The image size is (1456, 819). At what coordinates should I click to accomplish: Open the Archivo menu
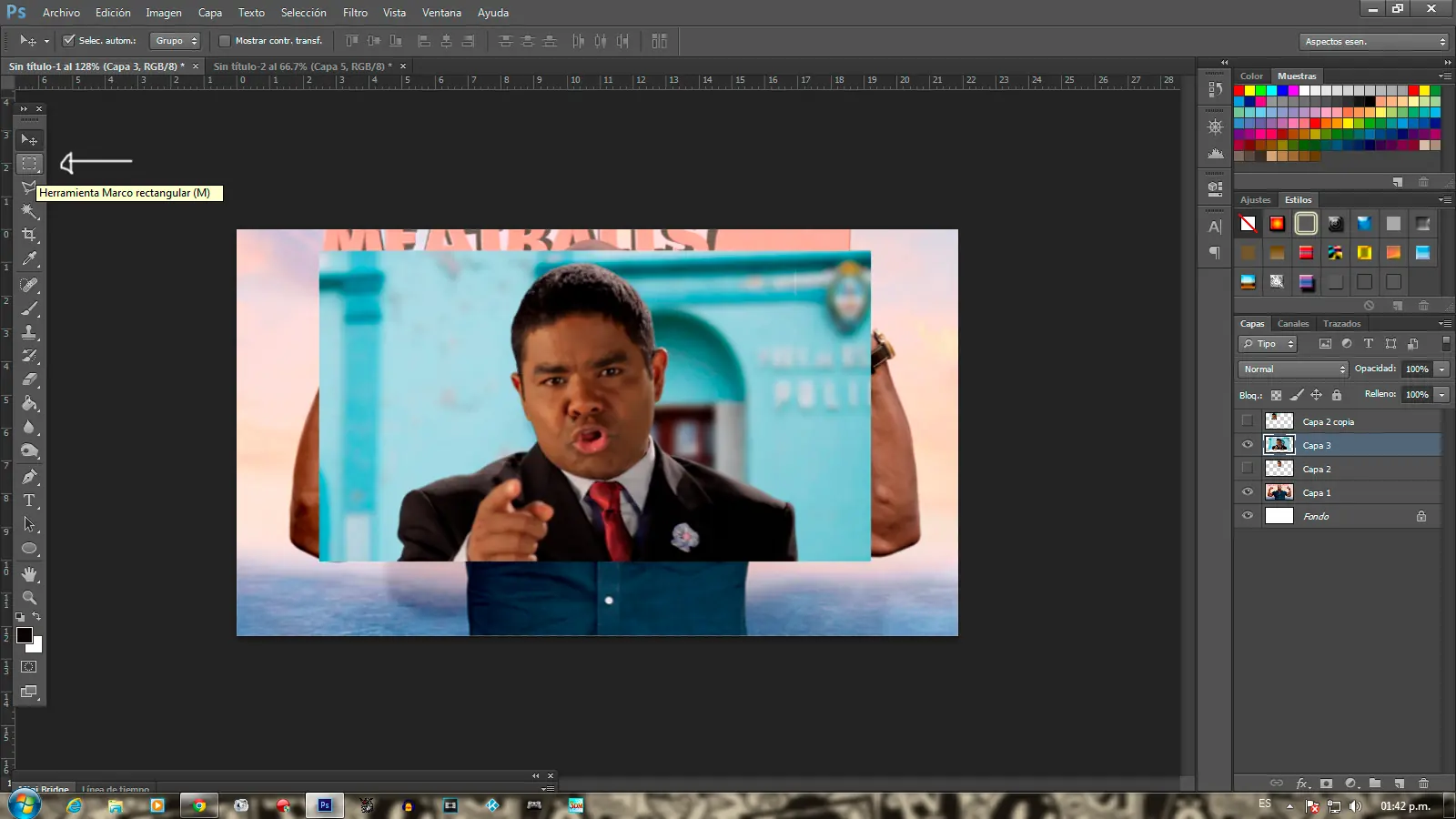coord(61,13)
